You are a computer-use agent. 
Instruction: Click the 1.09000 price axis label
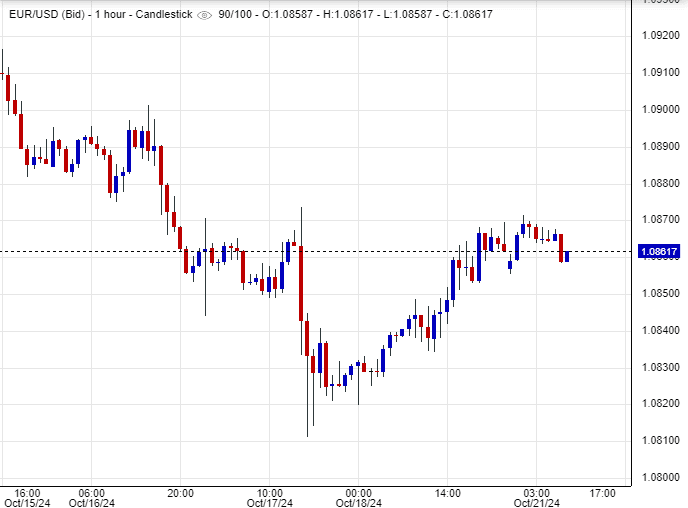click(x=659, y=109)
